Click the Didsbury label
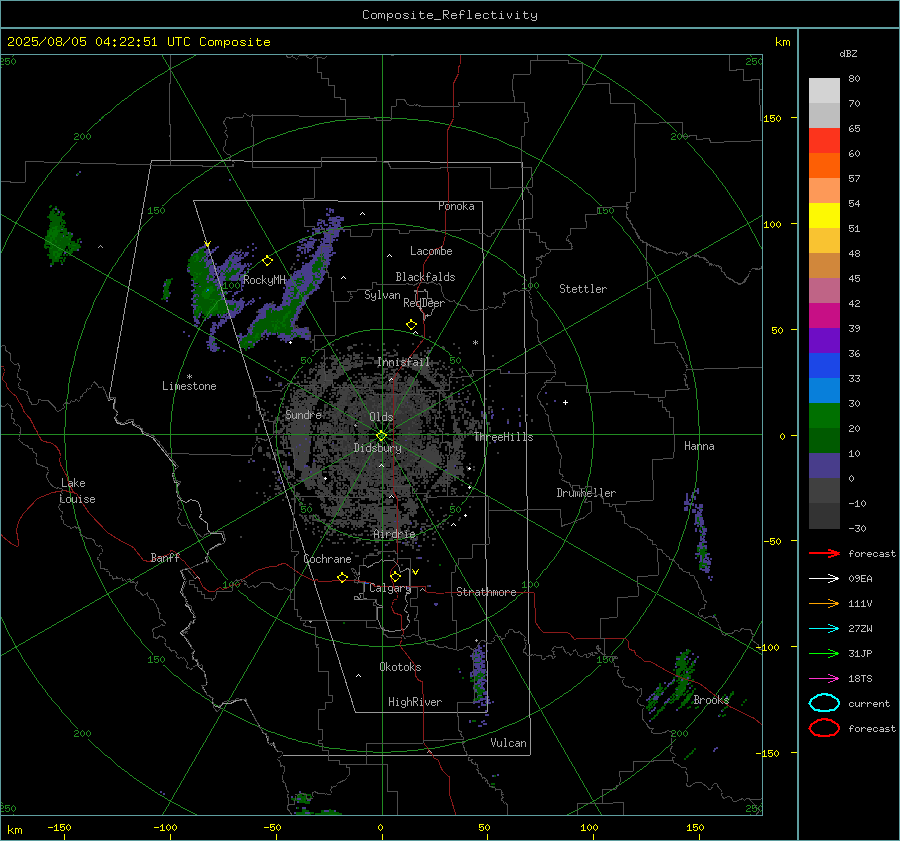 tap(377, 448)
